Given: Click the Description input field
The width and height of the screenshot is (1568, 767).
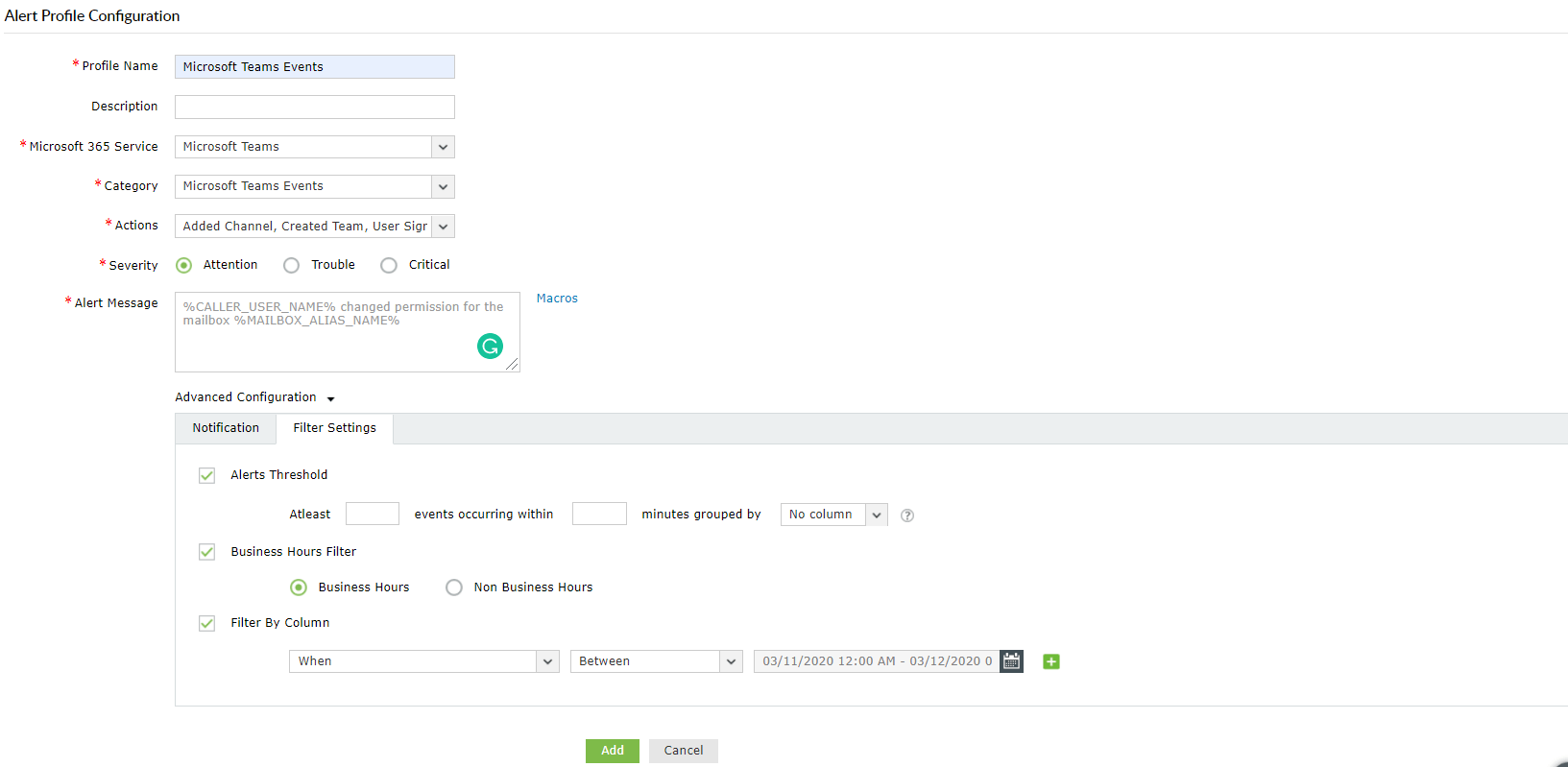Looking at the screenshot, I should pyautogui.click(x=315, y=107).
